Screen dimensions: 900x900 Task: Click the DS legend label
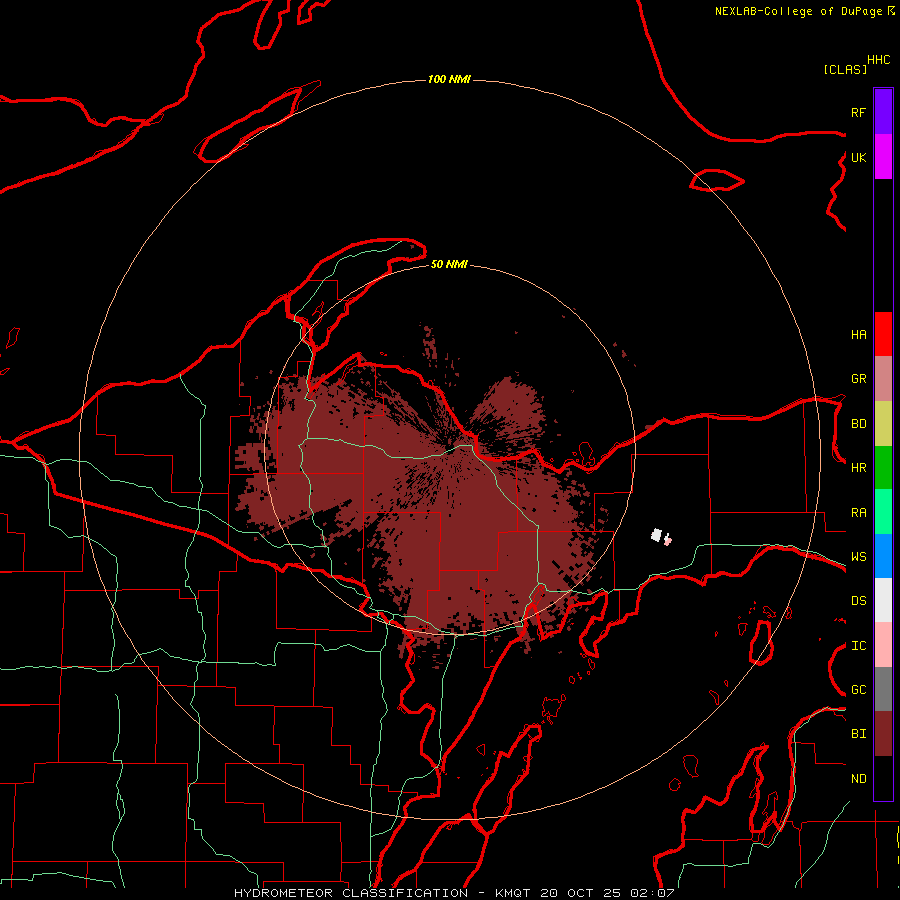coord(858,601)
